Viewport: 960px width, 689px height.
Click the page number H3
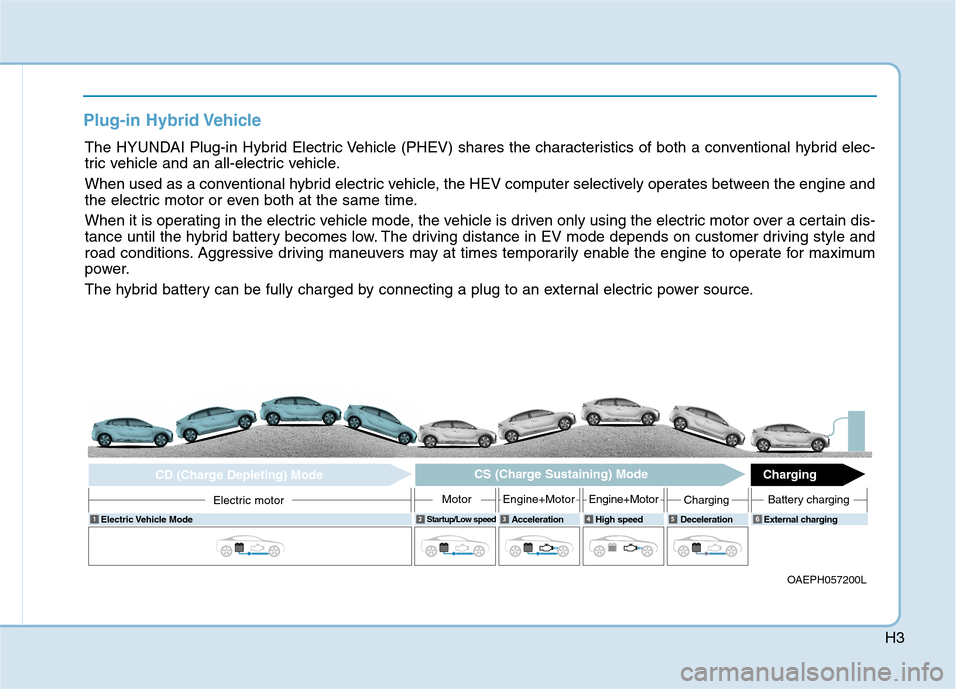(x=894, y=638)
